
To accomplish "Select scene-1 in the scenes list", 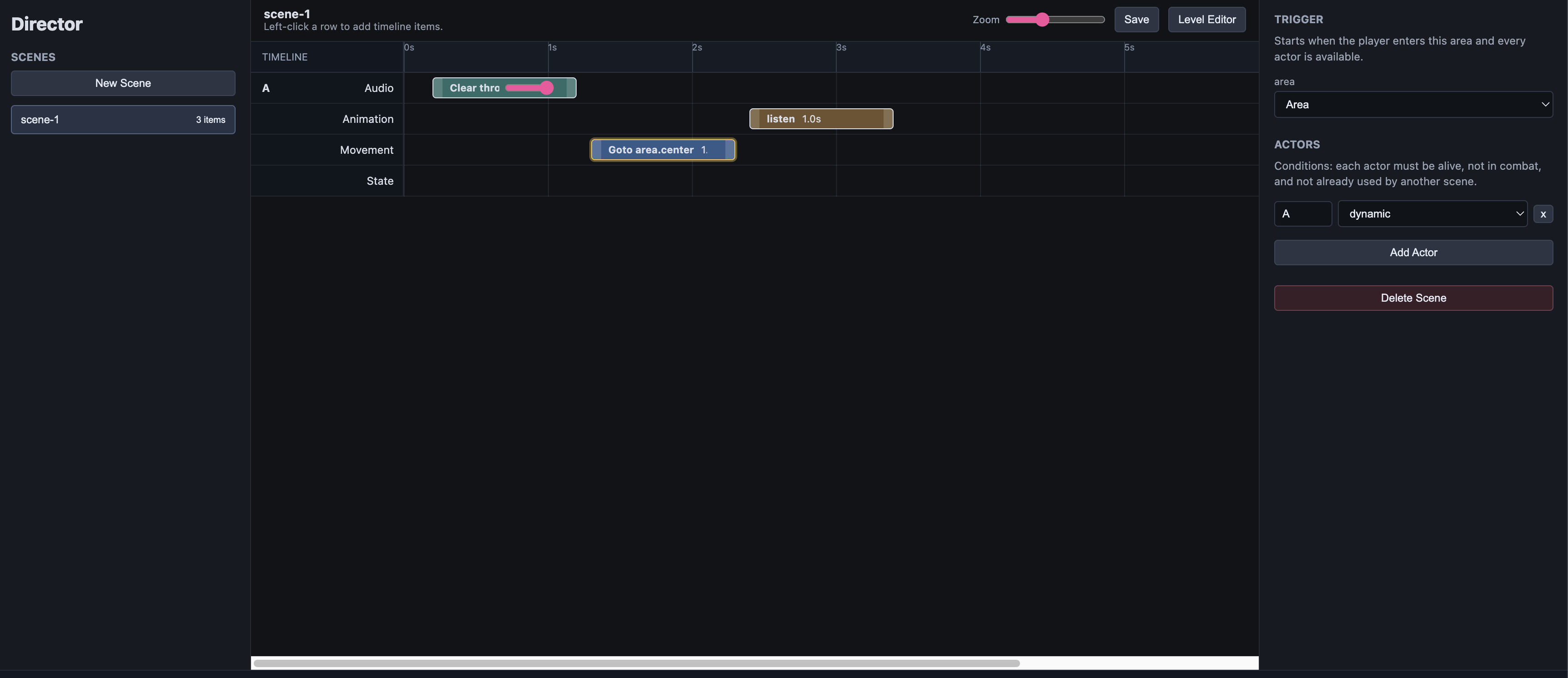I will click(x=123, y=119).
